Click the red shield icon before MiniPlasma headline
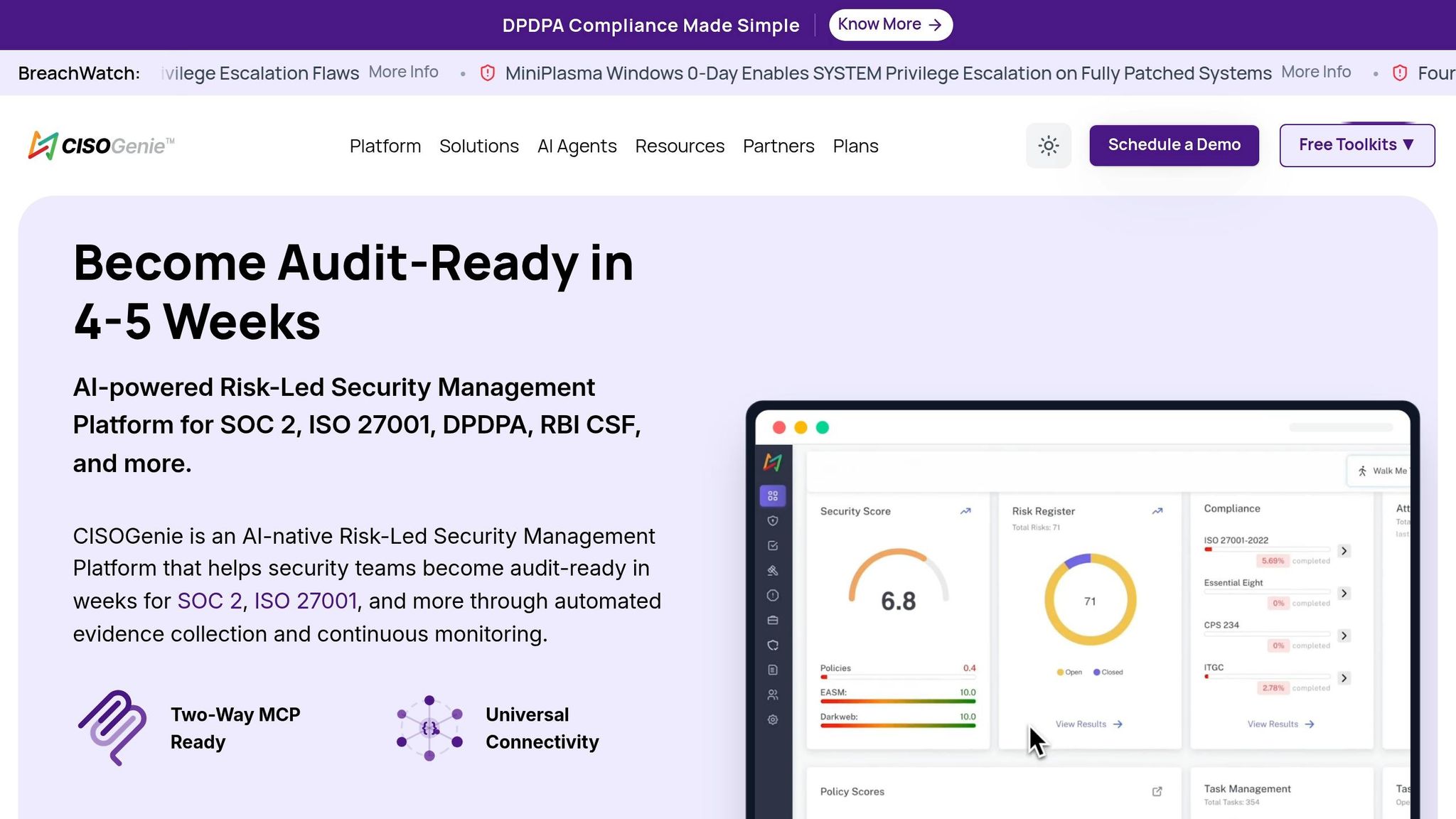 click(x=488, y=73)
